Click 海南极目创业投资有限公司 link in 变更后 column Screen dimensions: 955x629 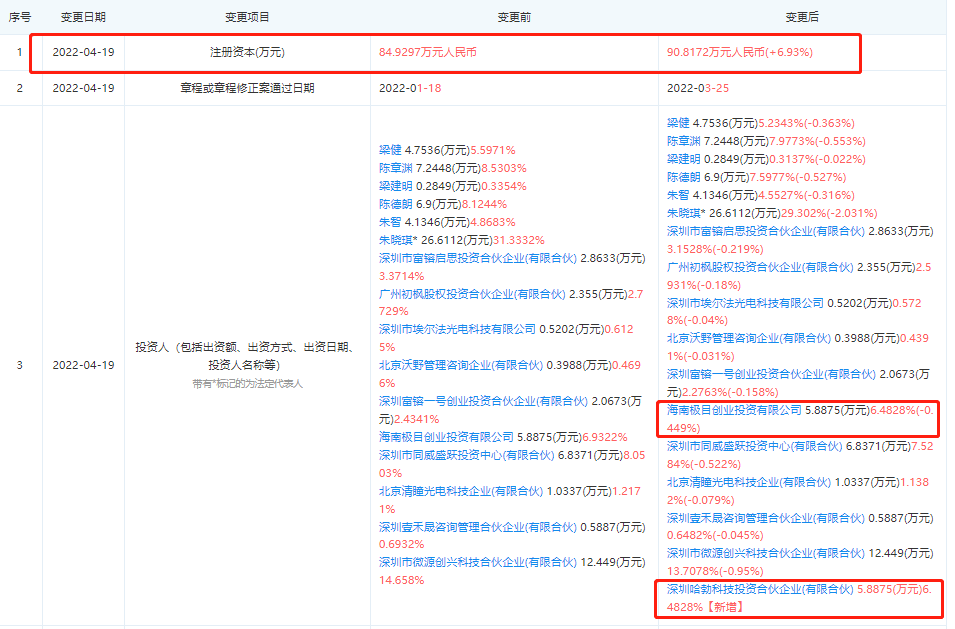click(x=735, y=409)
